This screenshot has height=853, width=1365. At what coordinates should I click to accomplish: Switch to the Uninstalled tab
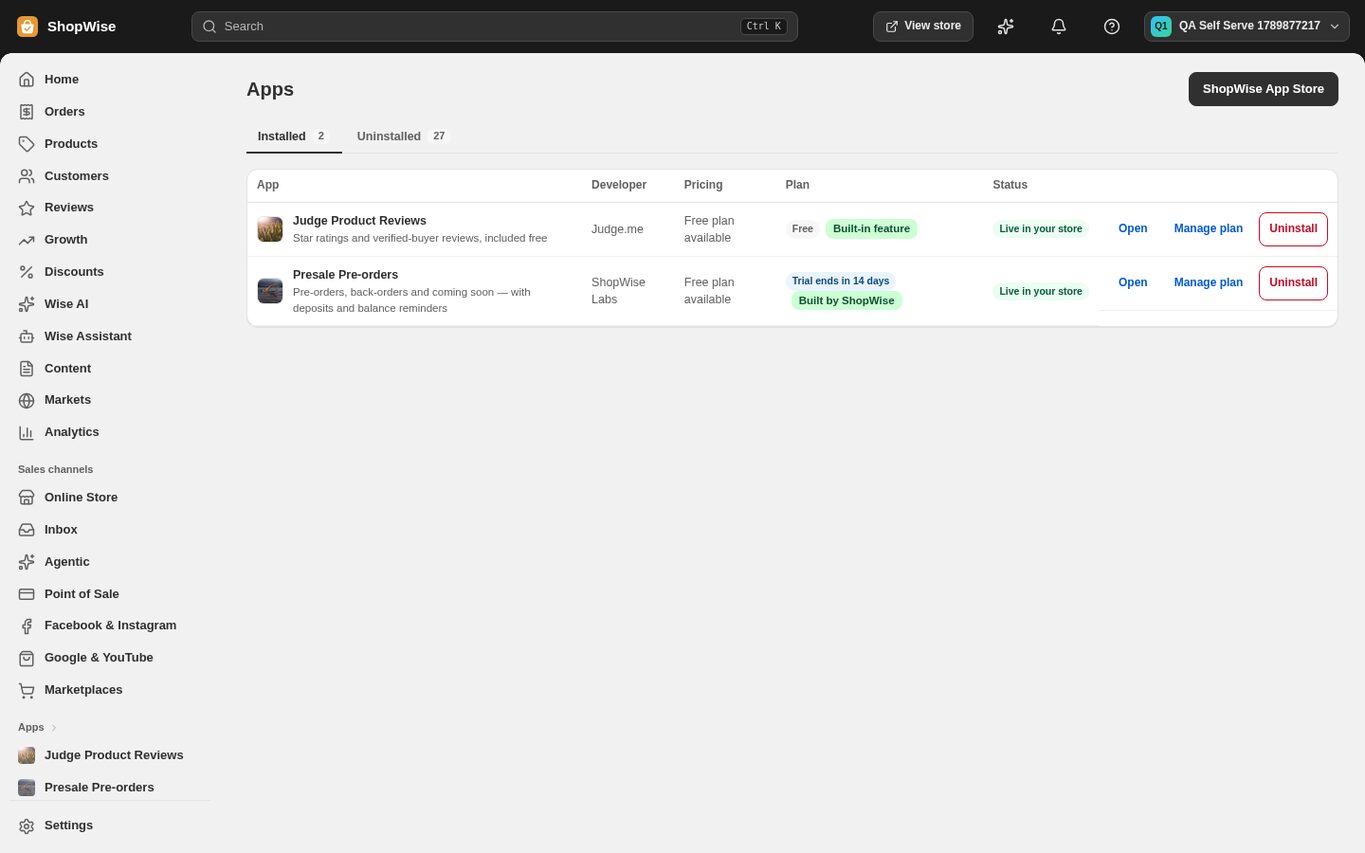click(403, 136)
